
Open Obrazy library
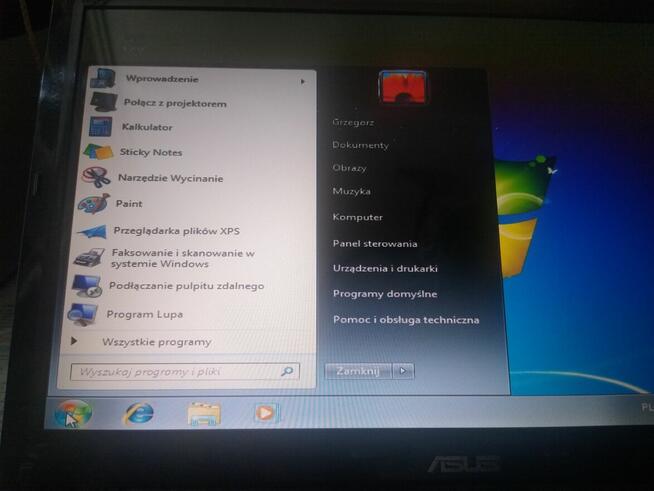point(350,168)
